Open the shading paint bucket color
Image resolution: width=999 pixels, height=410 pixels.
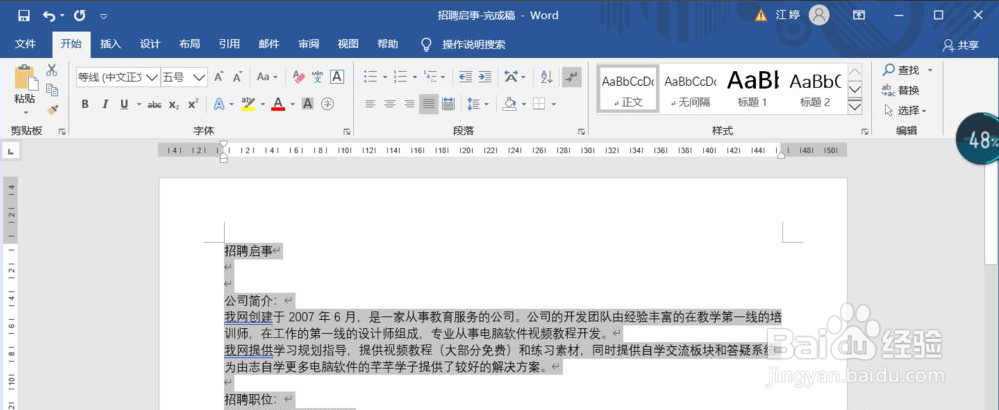509,104
